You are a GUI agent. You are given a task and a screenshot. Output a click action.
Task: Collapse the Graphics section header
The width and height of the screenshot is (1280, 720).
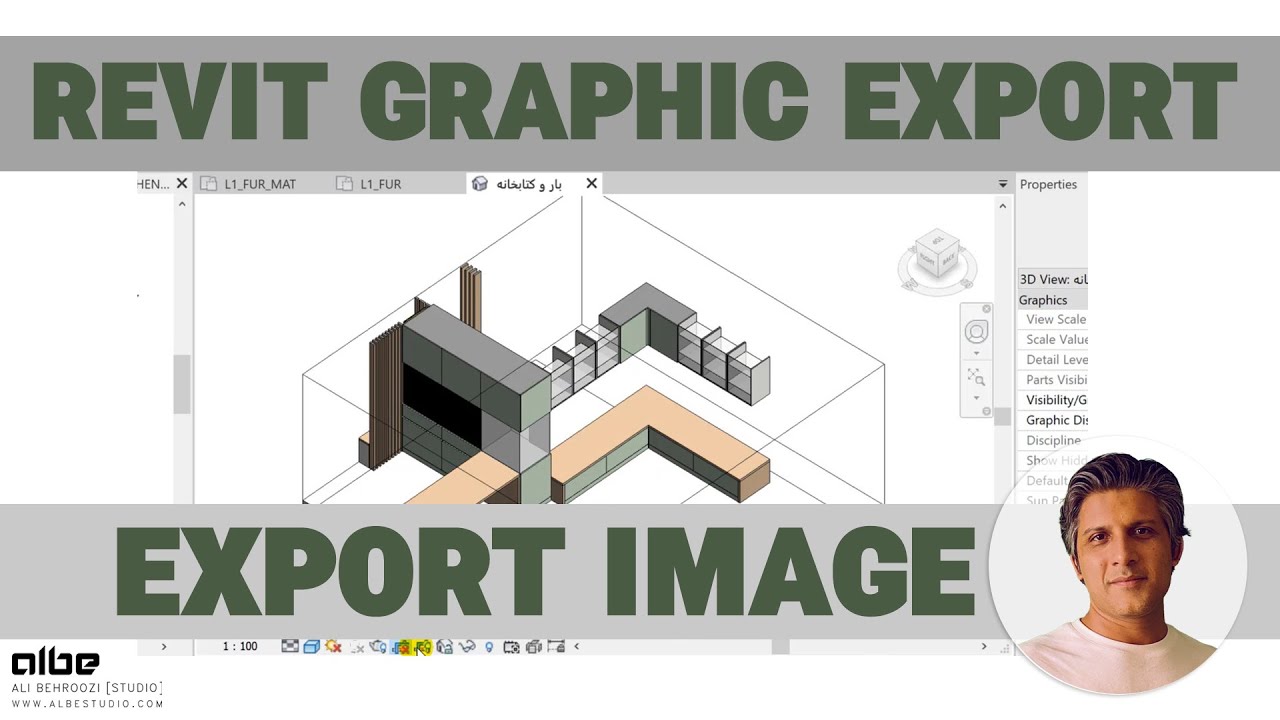(1052, 300)
